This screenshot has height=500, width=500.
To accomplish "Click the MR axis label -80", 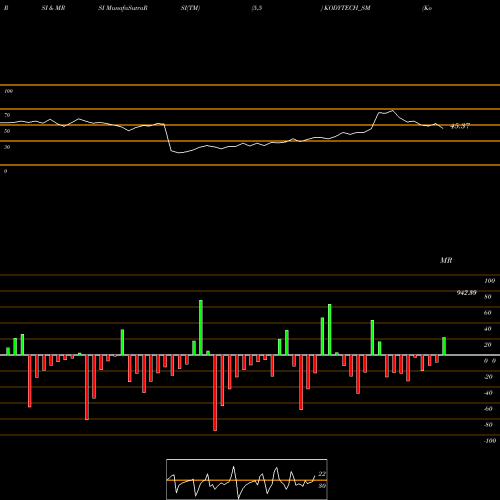I will point(488,425).
